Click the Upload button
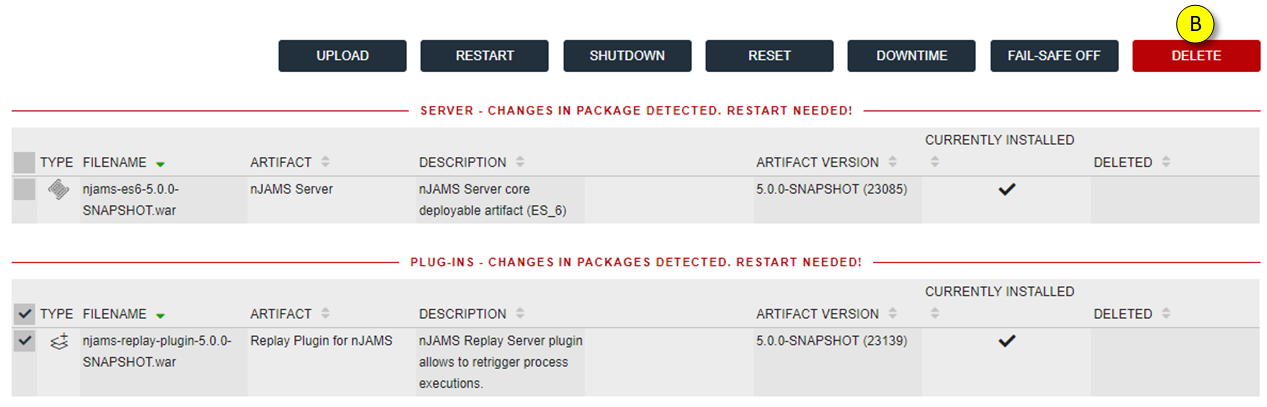The height and width of the screenshot is (407, 1267). click(x=342, y=56)
